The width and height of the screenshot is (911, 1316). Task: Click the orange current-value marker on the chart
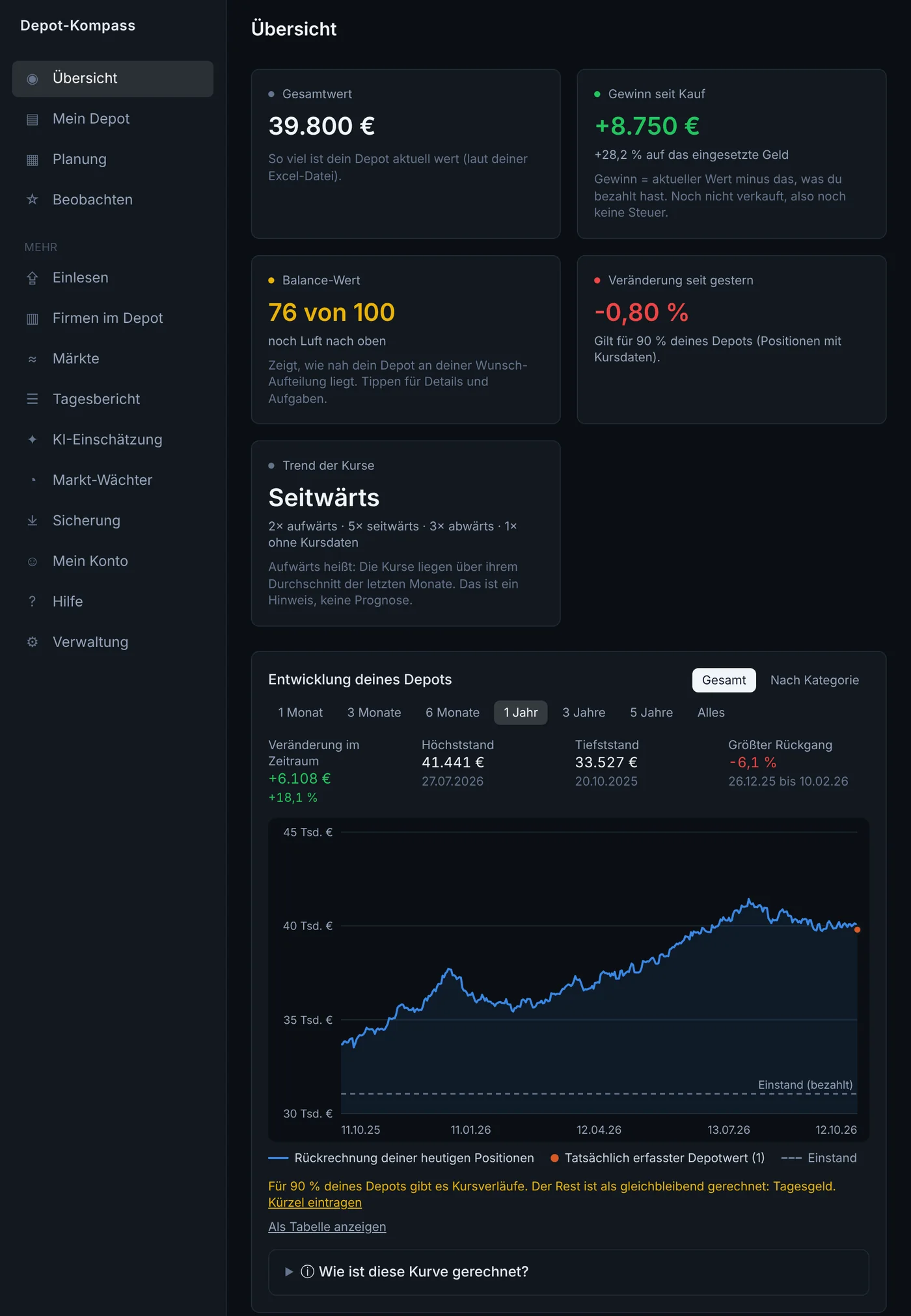tap(857, 929)
